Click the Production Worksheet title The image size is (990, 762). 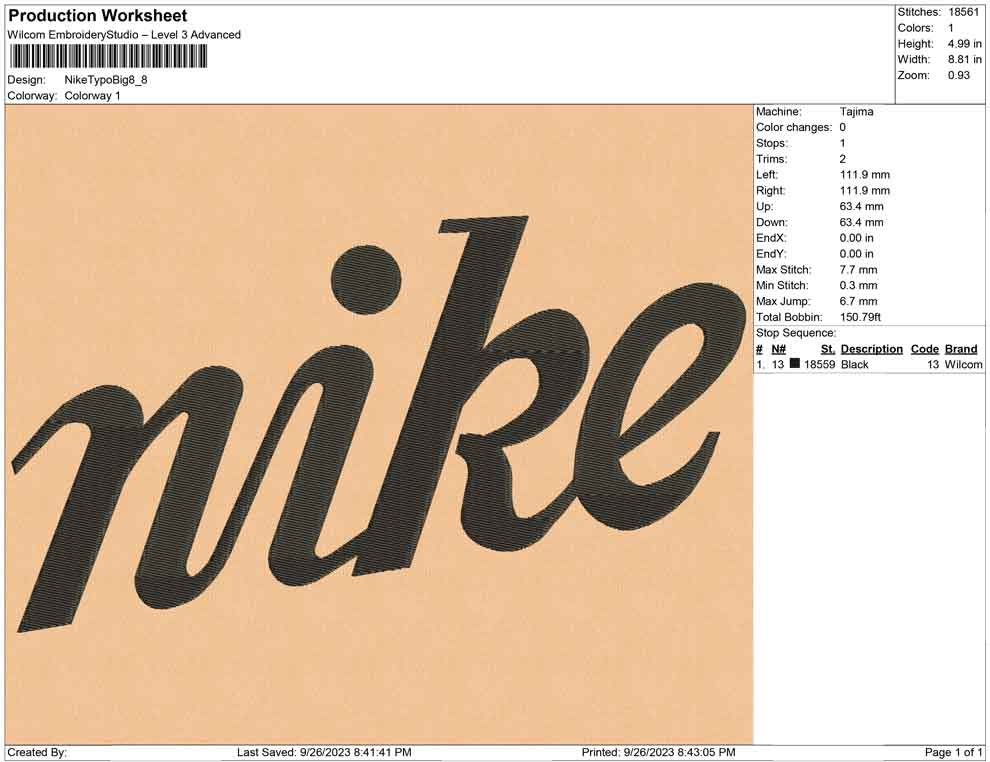[x=98, y=16]
